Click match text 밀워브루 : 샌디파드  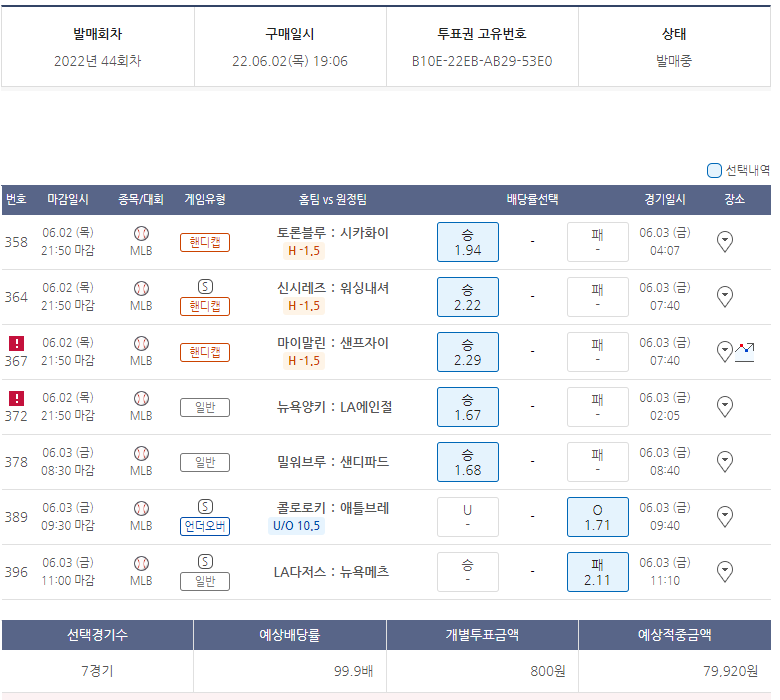(333, 462)
